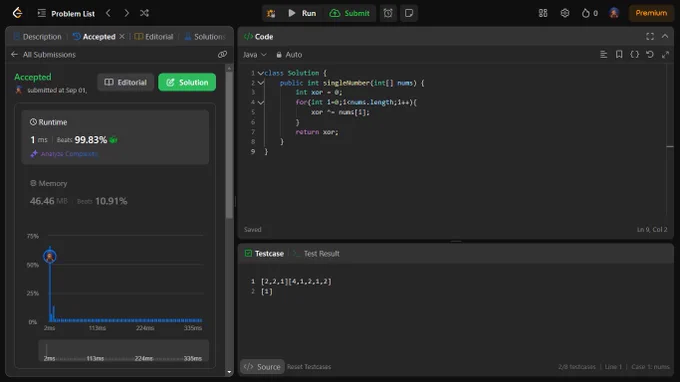Click the Ln 9, Col 2 status
The width and height of the screenshot is (680, 382).
(652, 230)
